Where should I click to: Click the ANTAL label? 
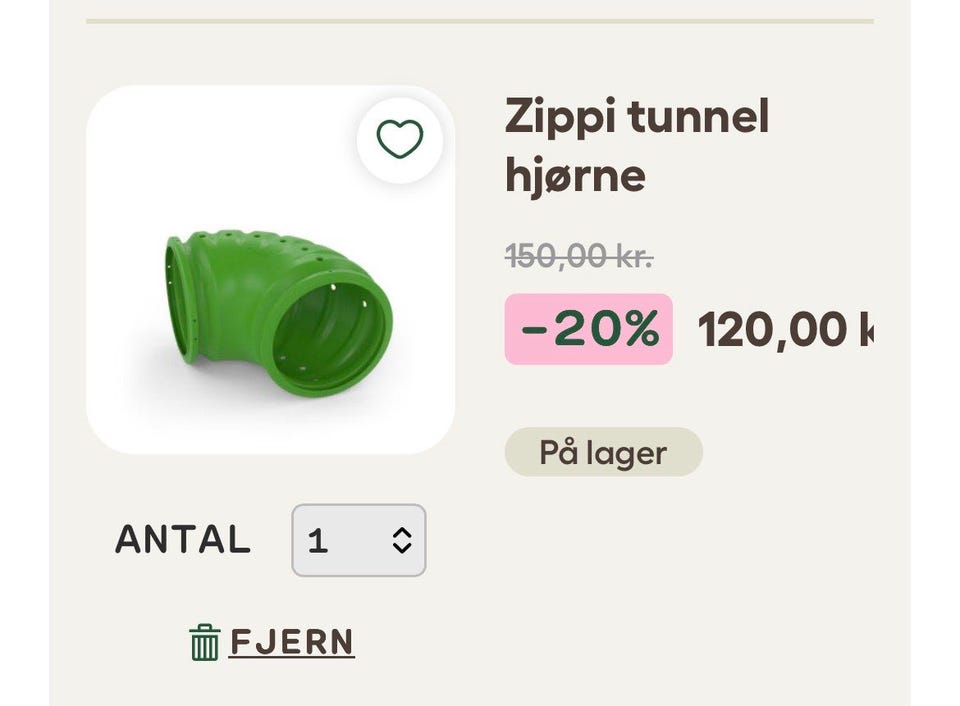[x=183, y=540]
